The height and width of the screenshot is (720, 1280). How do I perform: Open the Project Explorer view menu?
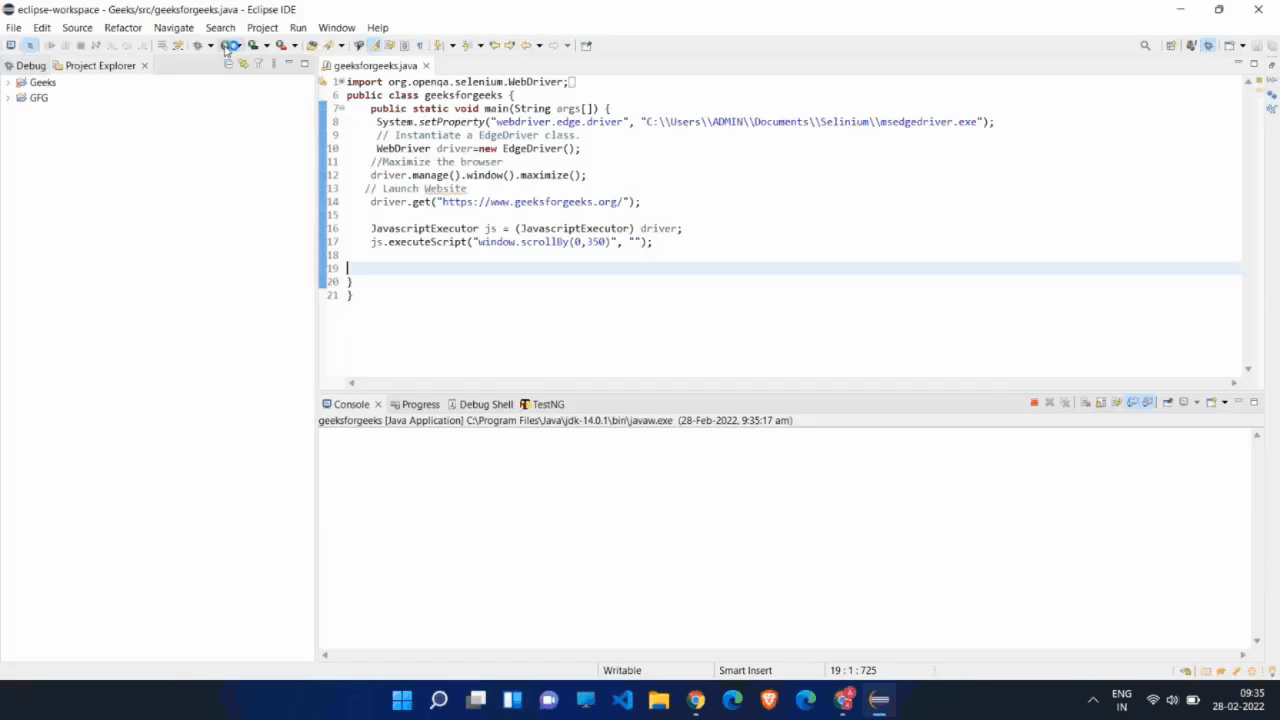[x=273, y=63]
